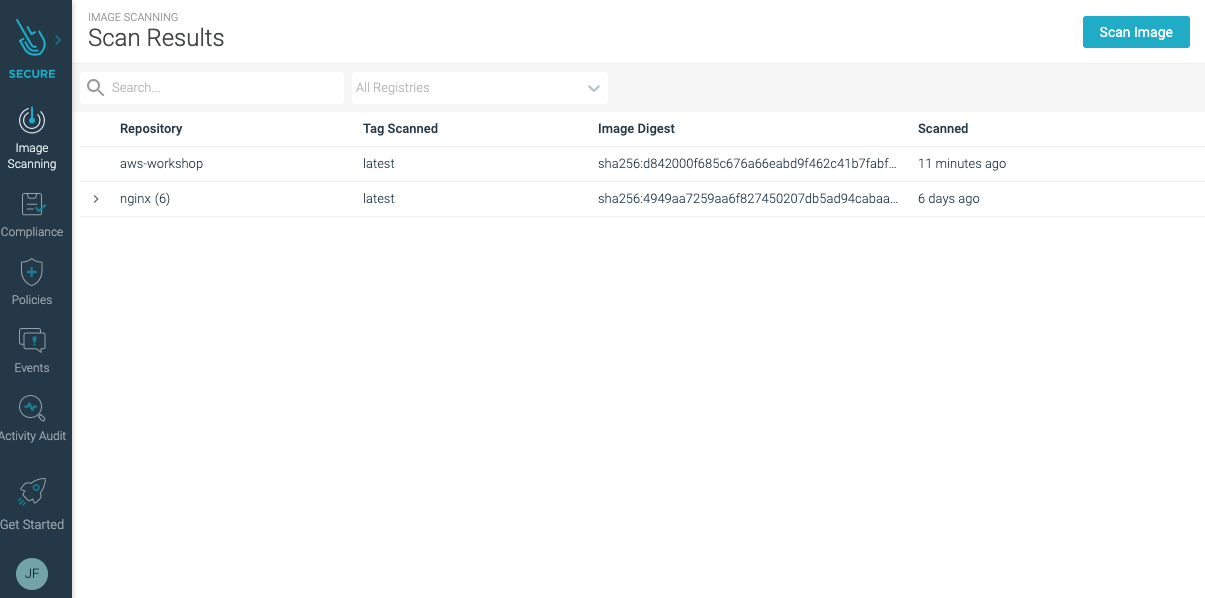
Task: Click the sha256:d842000f digest cell
Action: (747, 164)
